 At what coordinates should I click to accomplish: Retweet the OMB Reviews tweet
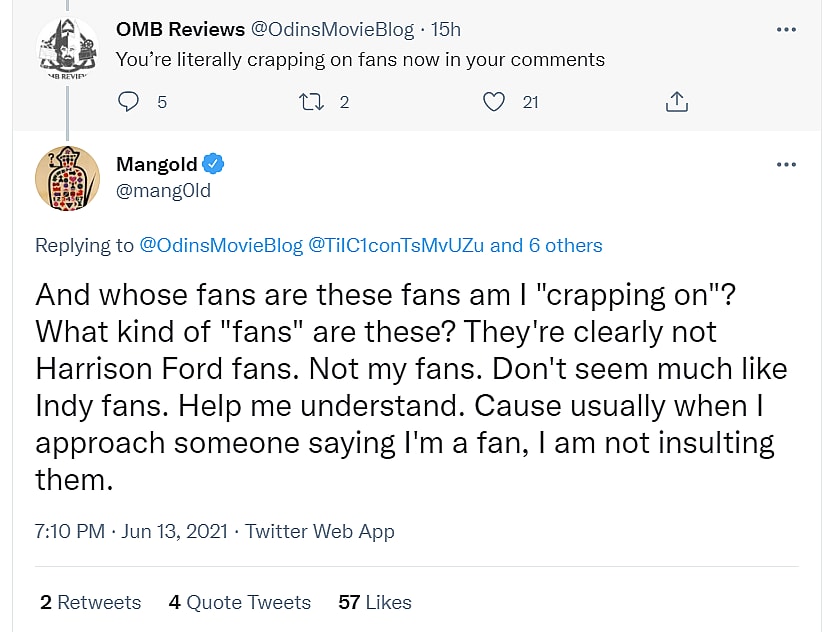[312, 101]
